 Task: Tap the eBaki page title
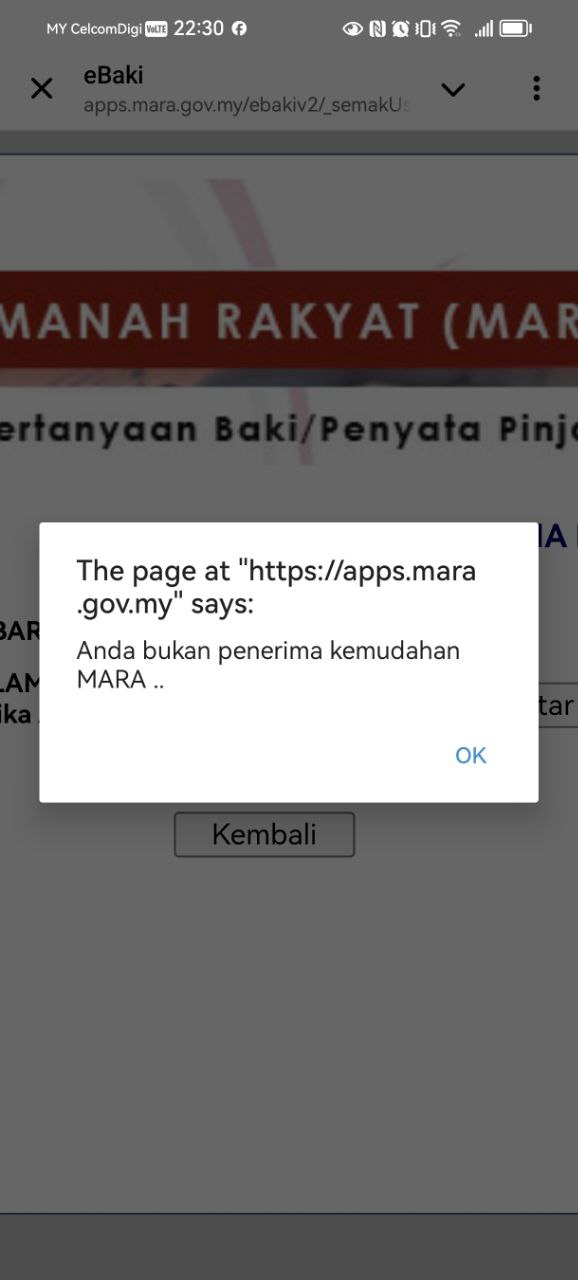pyautogui.click(x=113, y=75)
